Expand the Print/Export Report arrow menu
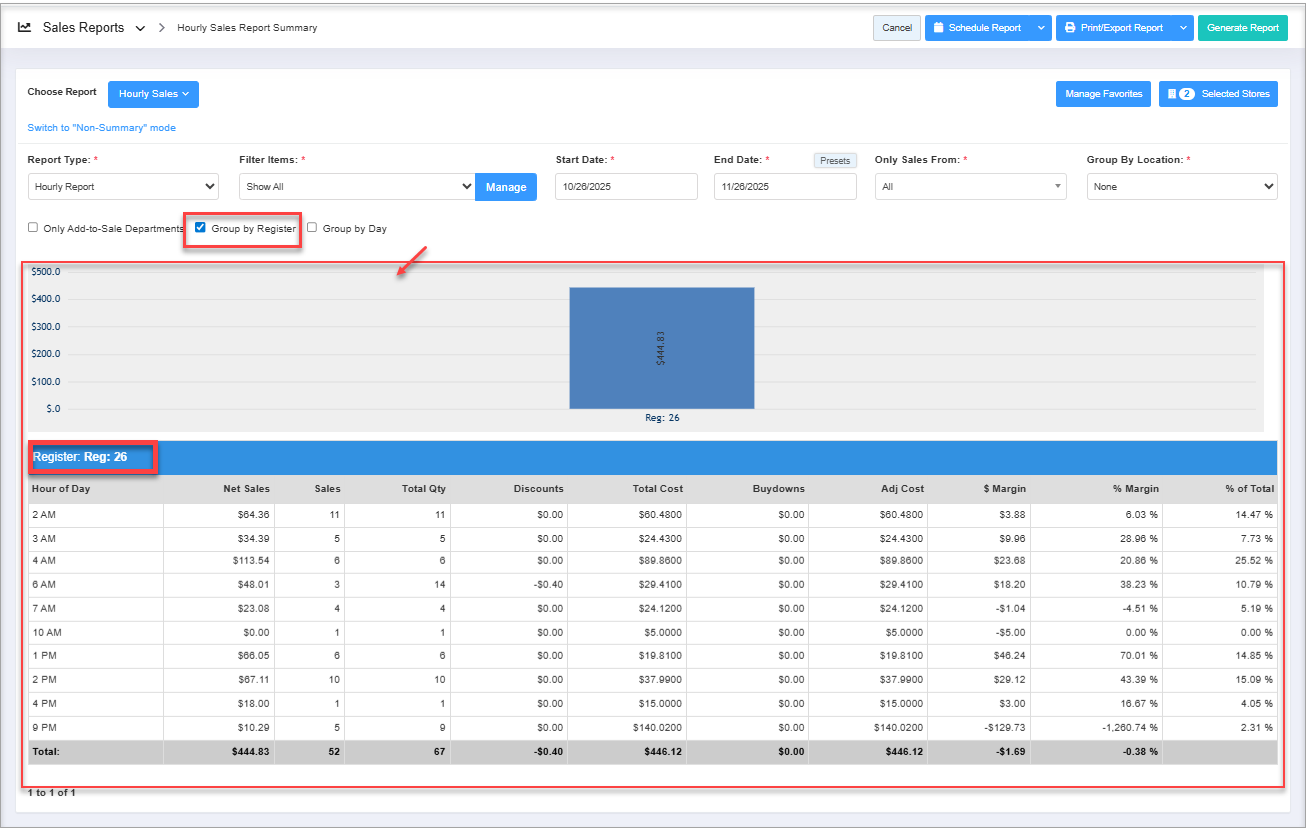Image resolution: width=1306 pixels, height=828 pixels. (1183, 28)
